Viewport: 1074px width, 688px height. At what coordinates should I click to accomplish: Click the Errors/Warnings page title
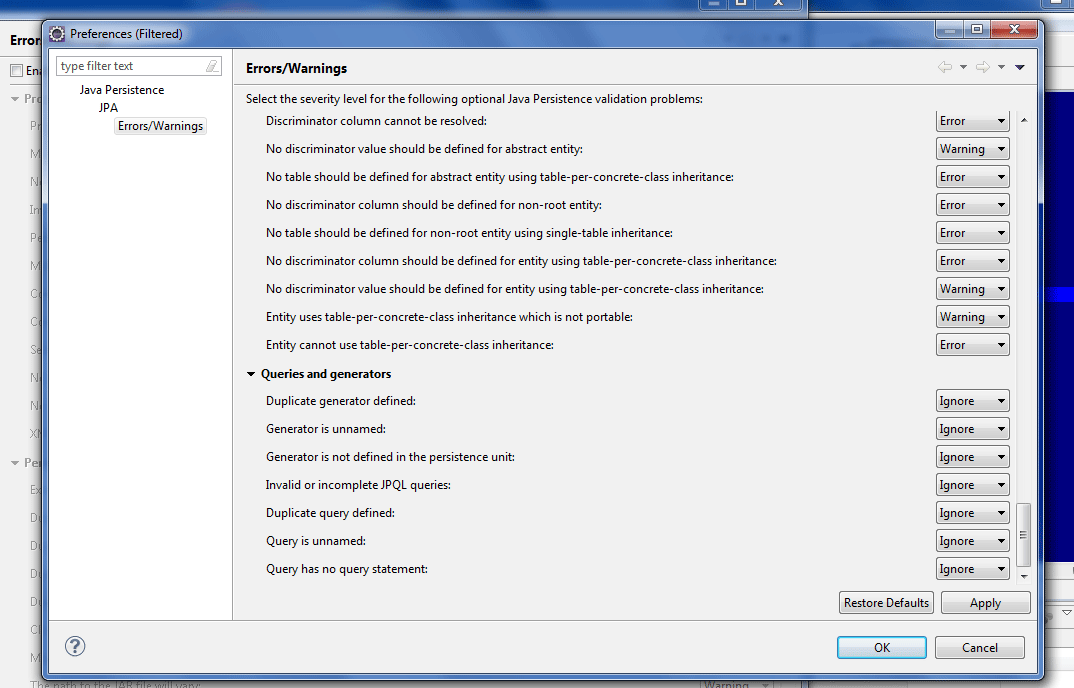coord(297,69)
